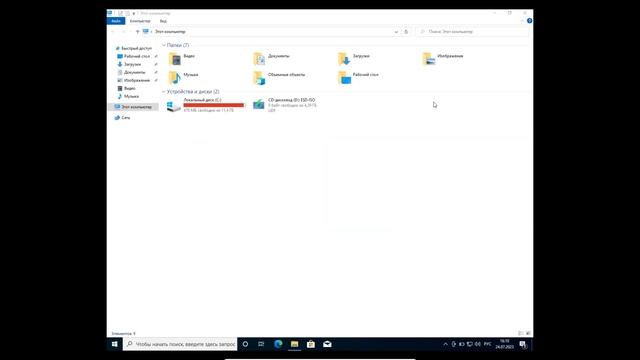Open the taskbar clock and date
640x360 pixels.
click(504, 344)
